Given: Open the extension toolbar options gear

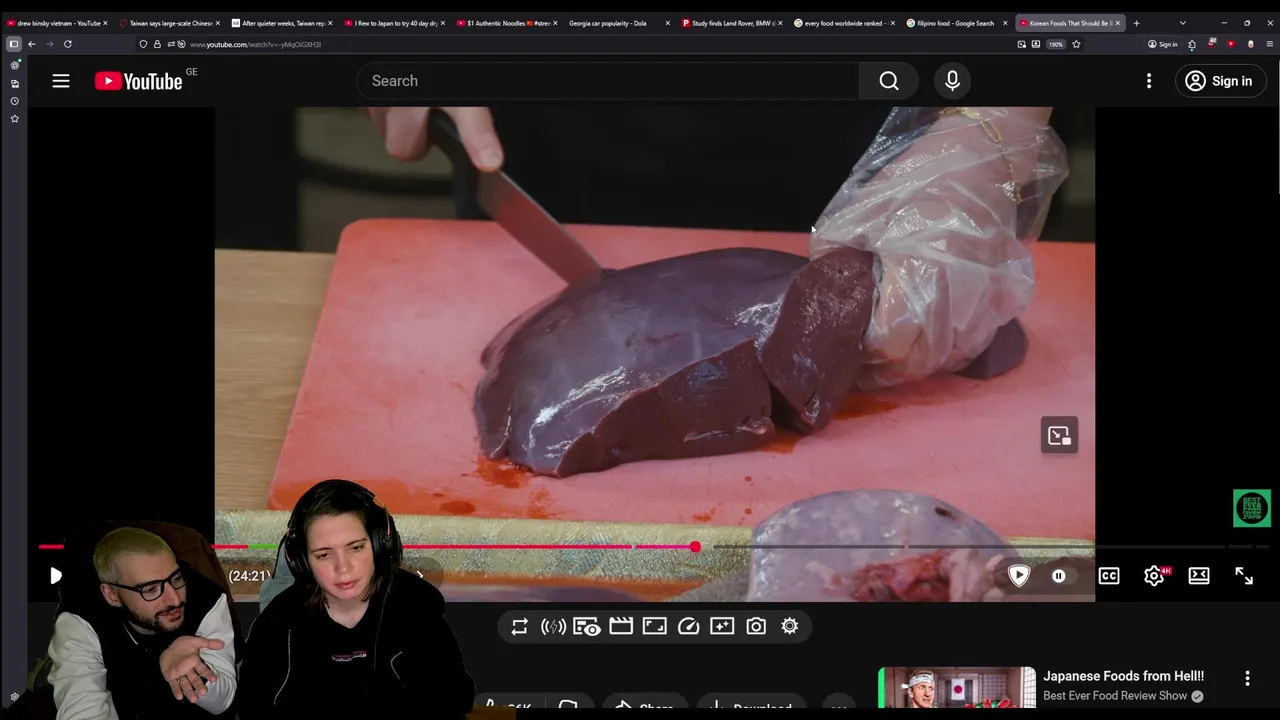Looking at the screenshot, I should (790, 626).
